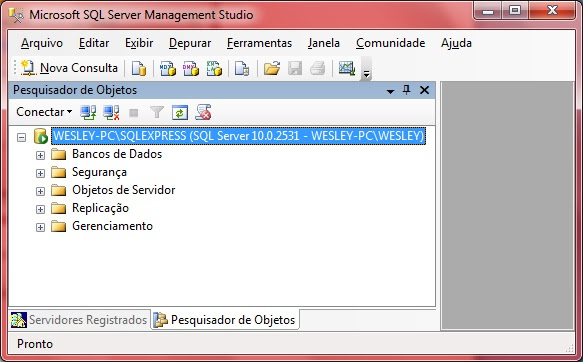Image resolution: width=583 pixels, height=362 pixels.
Task: Click Connect Object Explorer icon
Action: 88,112
